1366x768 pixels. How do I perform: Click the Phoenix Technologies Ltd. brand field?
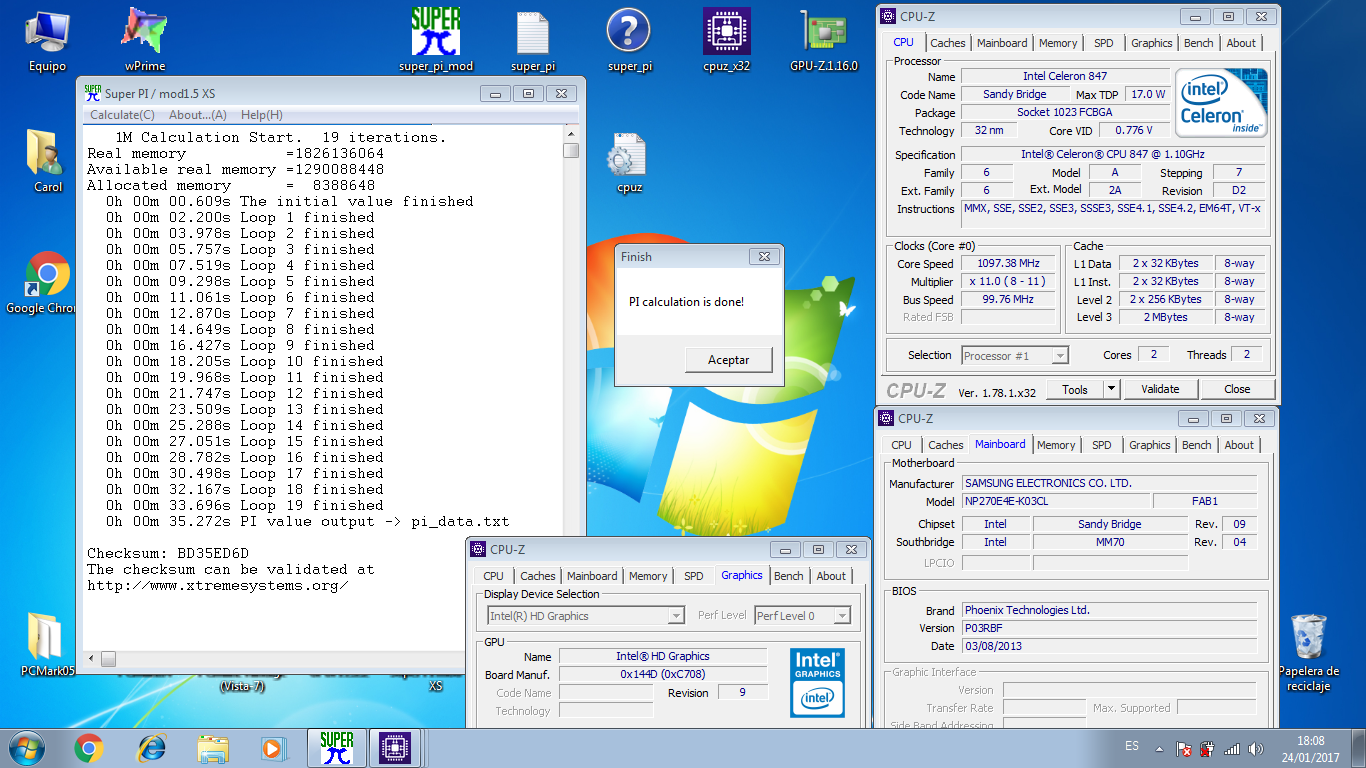tap(1109, 610)
